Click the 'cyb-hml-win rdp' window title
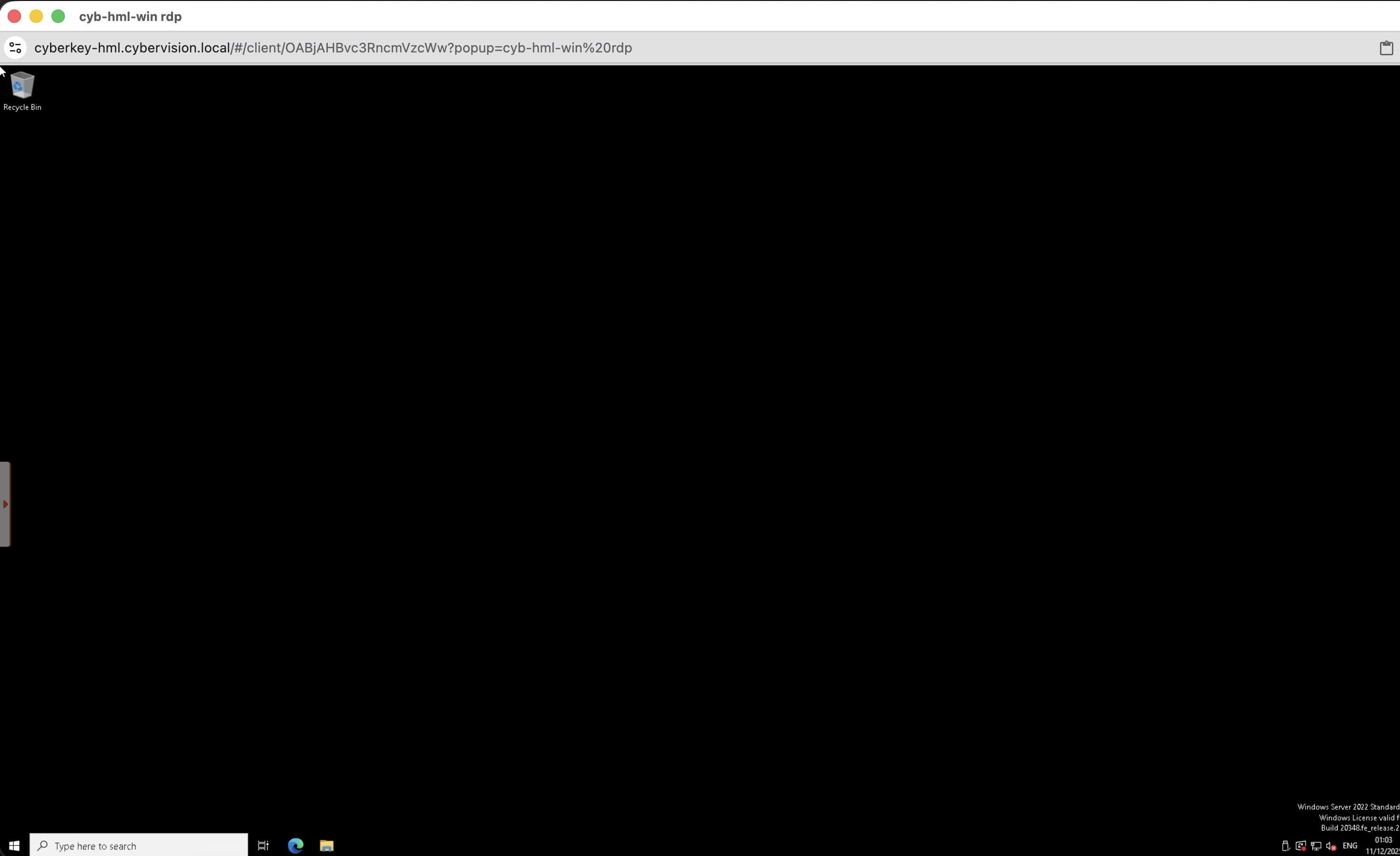 [x=130, y=17]
